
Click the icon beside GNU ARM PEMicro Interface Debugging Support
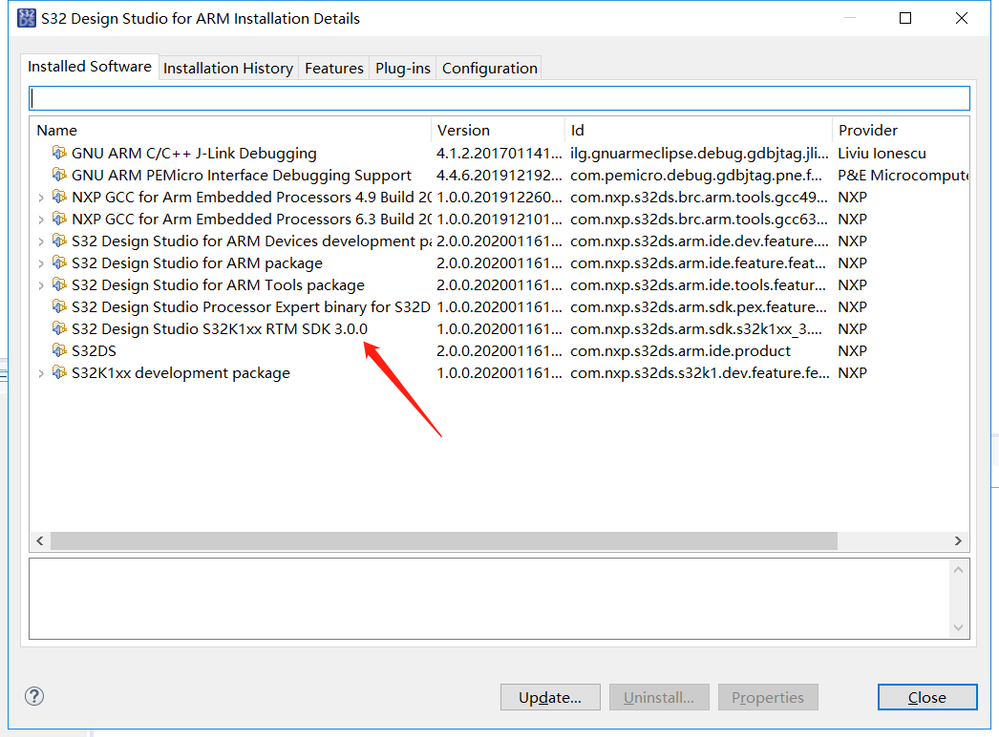pos(59,175)
